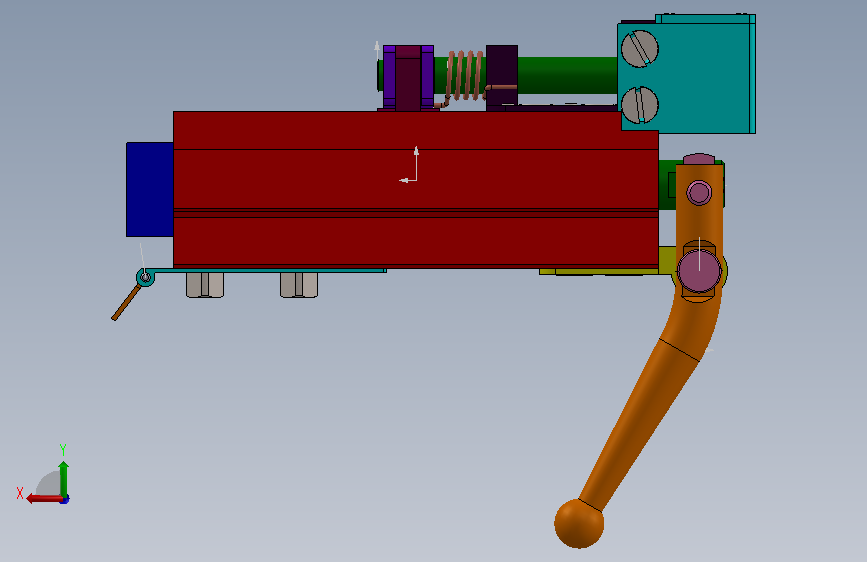Select the large pink pivot pin on the lever
867x562 pixels.
click(x=699, y=271)
